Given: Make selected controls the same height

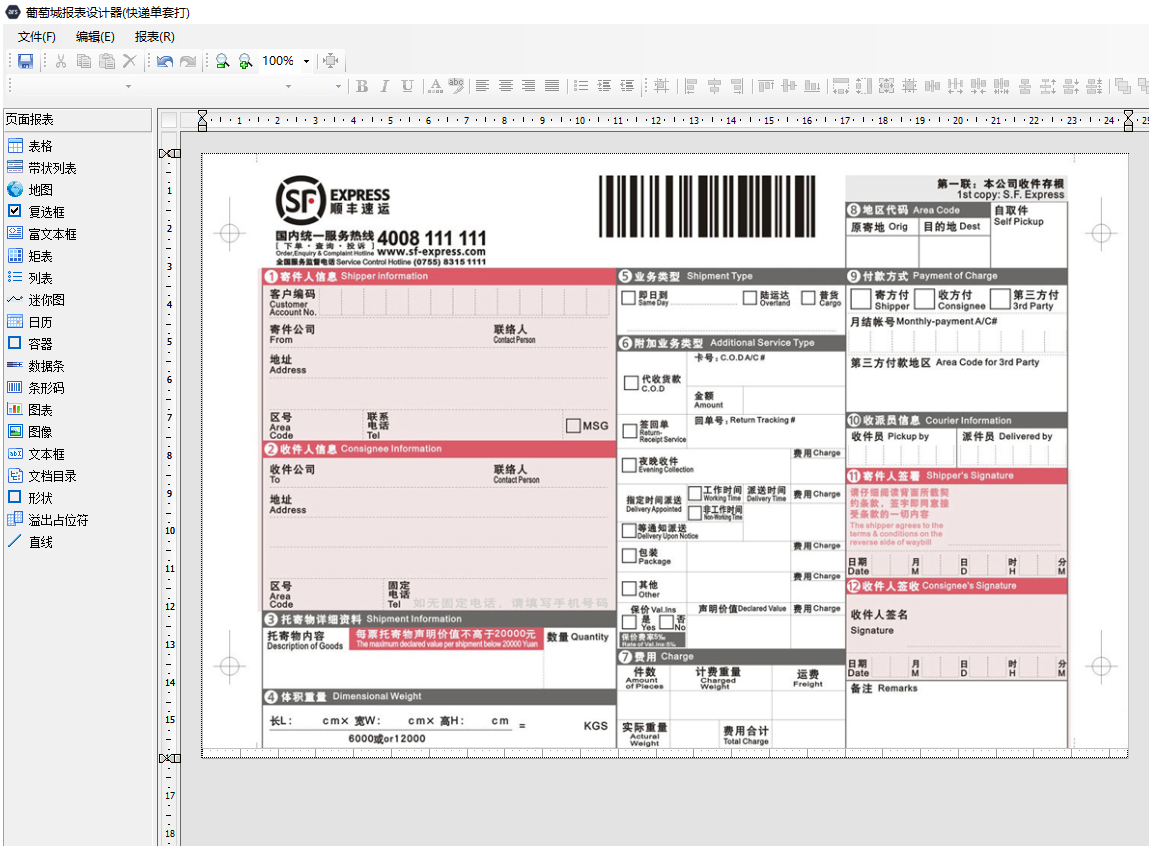Looking at the screenshot, I should point(864,86).
